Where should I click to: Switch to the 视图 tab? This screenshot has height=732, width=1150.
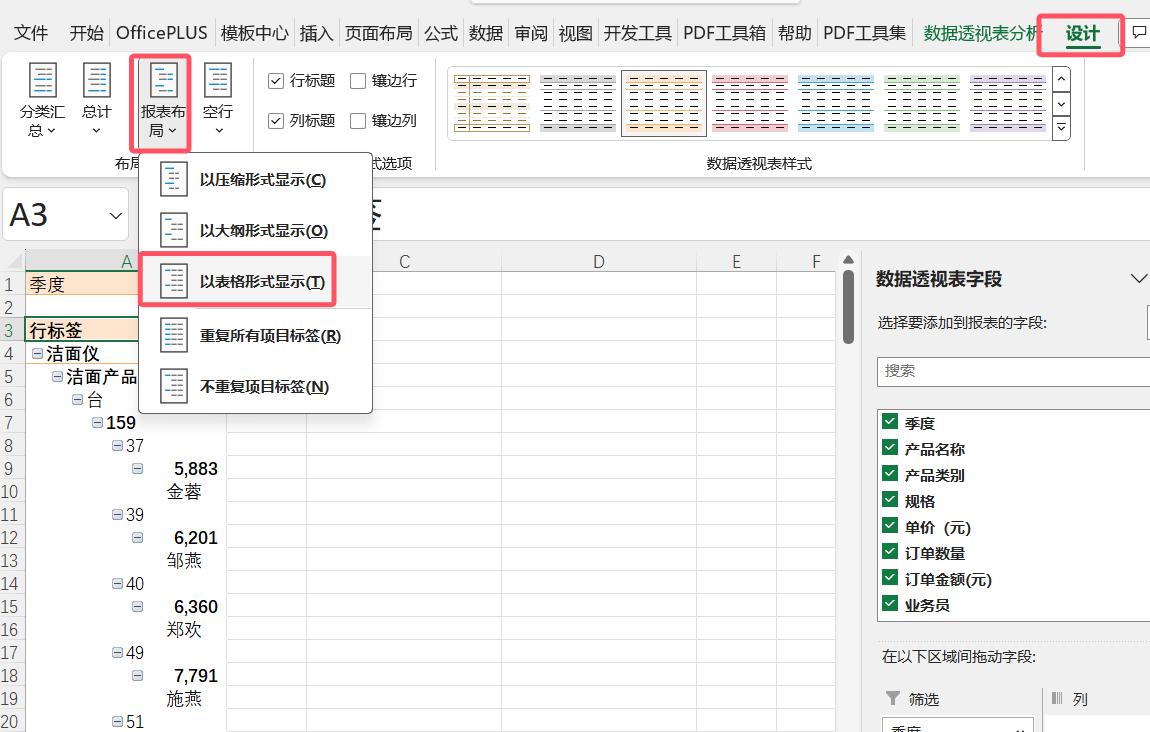pos(575,33)
